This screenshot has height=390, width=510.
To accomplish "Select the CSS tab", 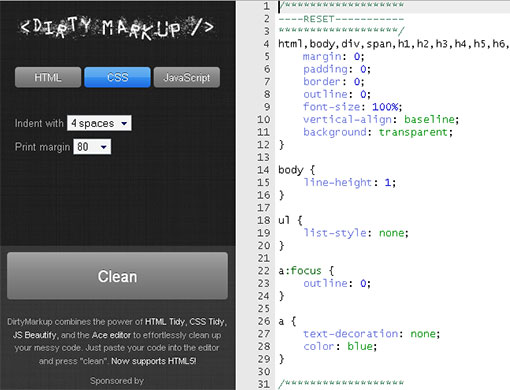I will 117,77.
